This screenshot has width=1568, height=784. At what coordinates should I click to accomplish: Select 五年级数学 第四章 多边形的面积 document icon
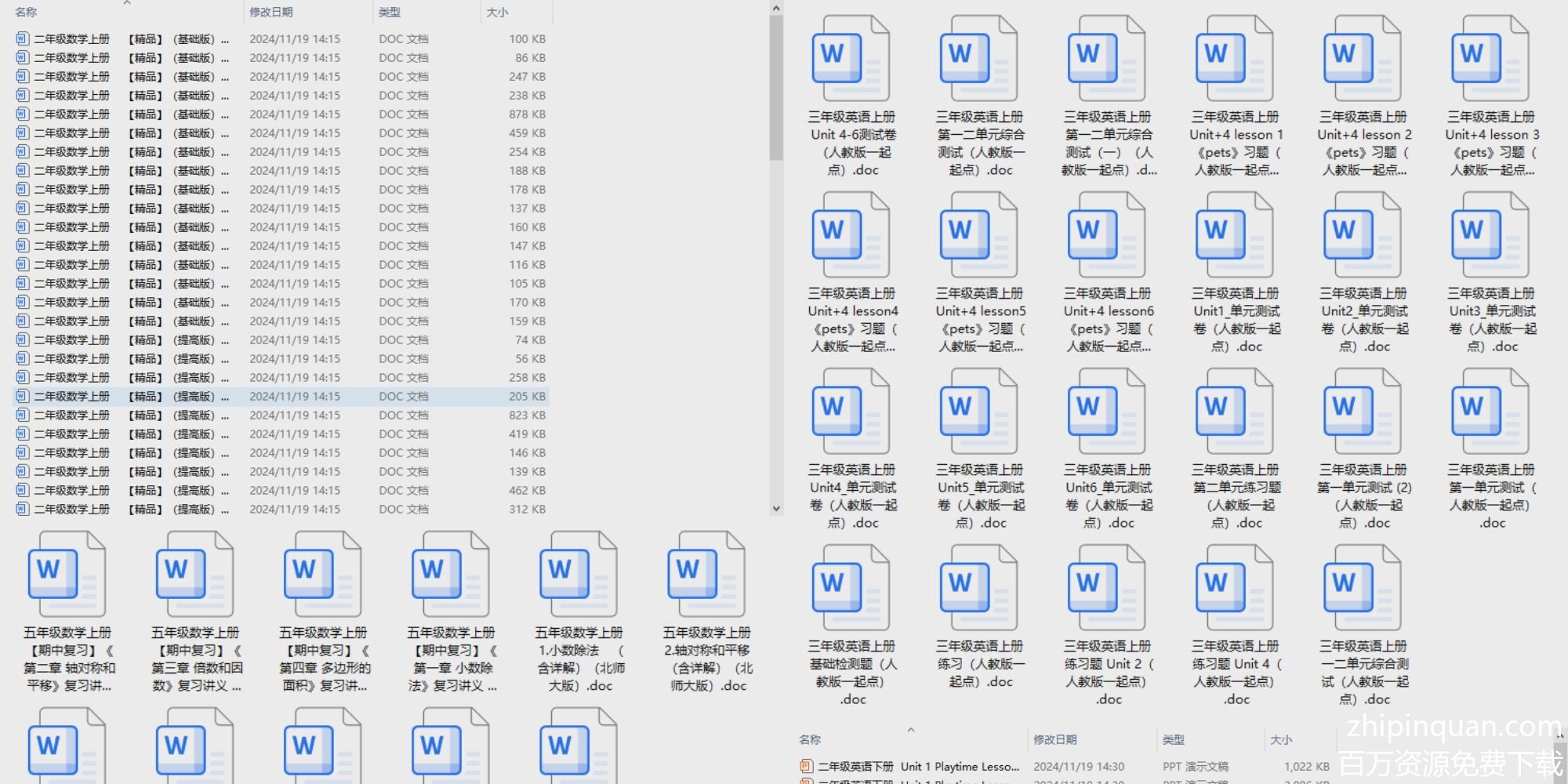323,575
